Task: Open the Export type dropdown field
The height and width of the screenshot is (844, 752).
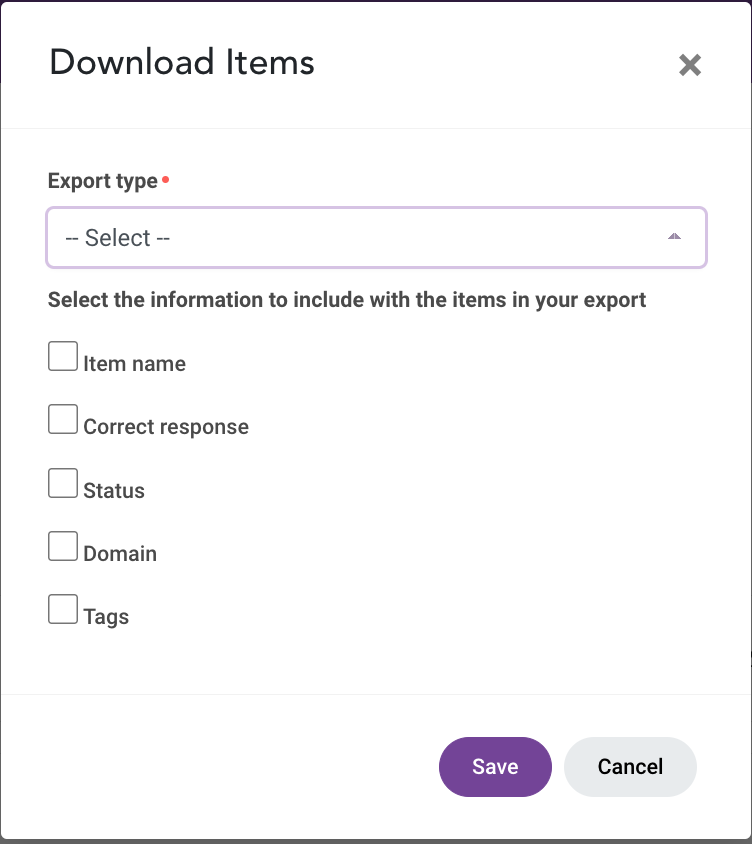Action: [x=376, y=237]
